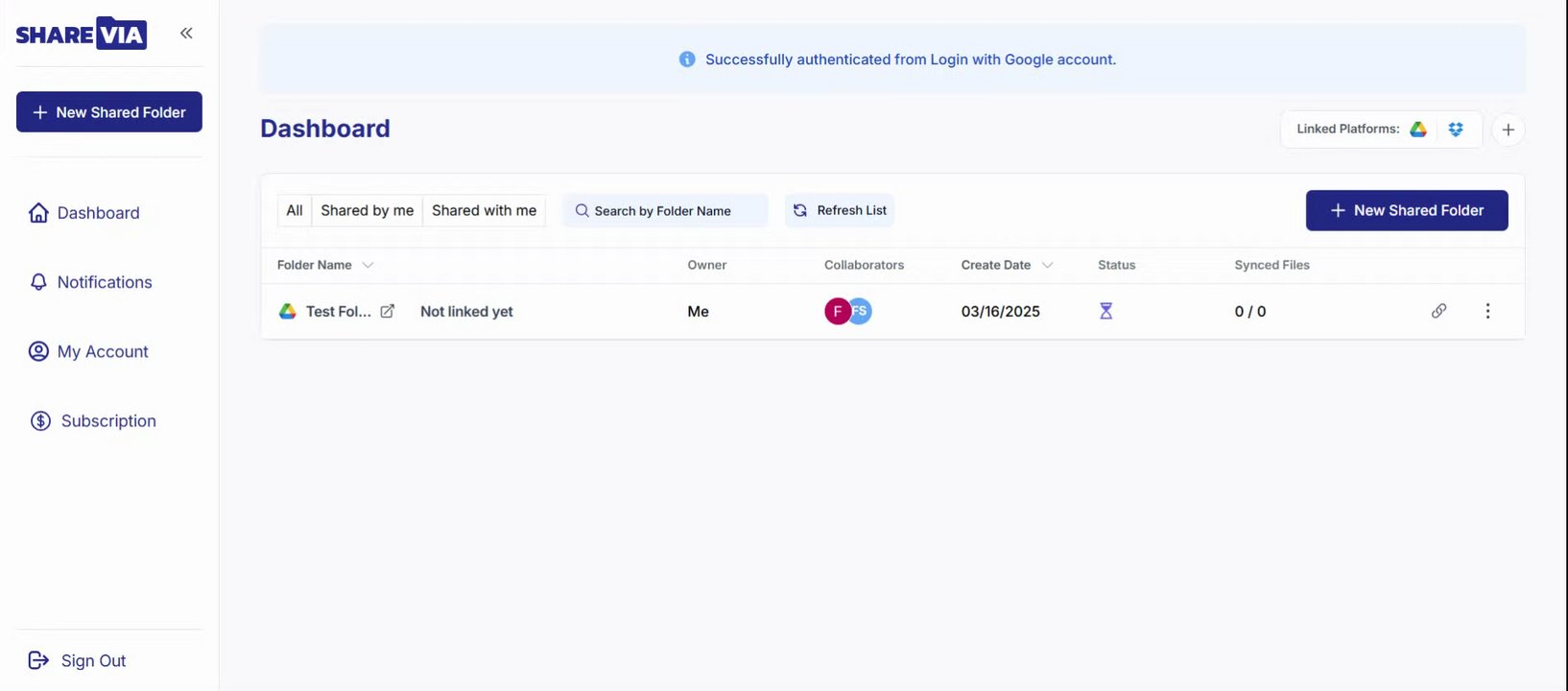
Task: Select the 'Shared by me' filter tab
Action: tap(367, 210)
